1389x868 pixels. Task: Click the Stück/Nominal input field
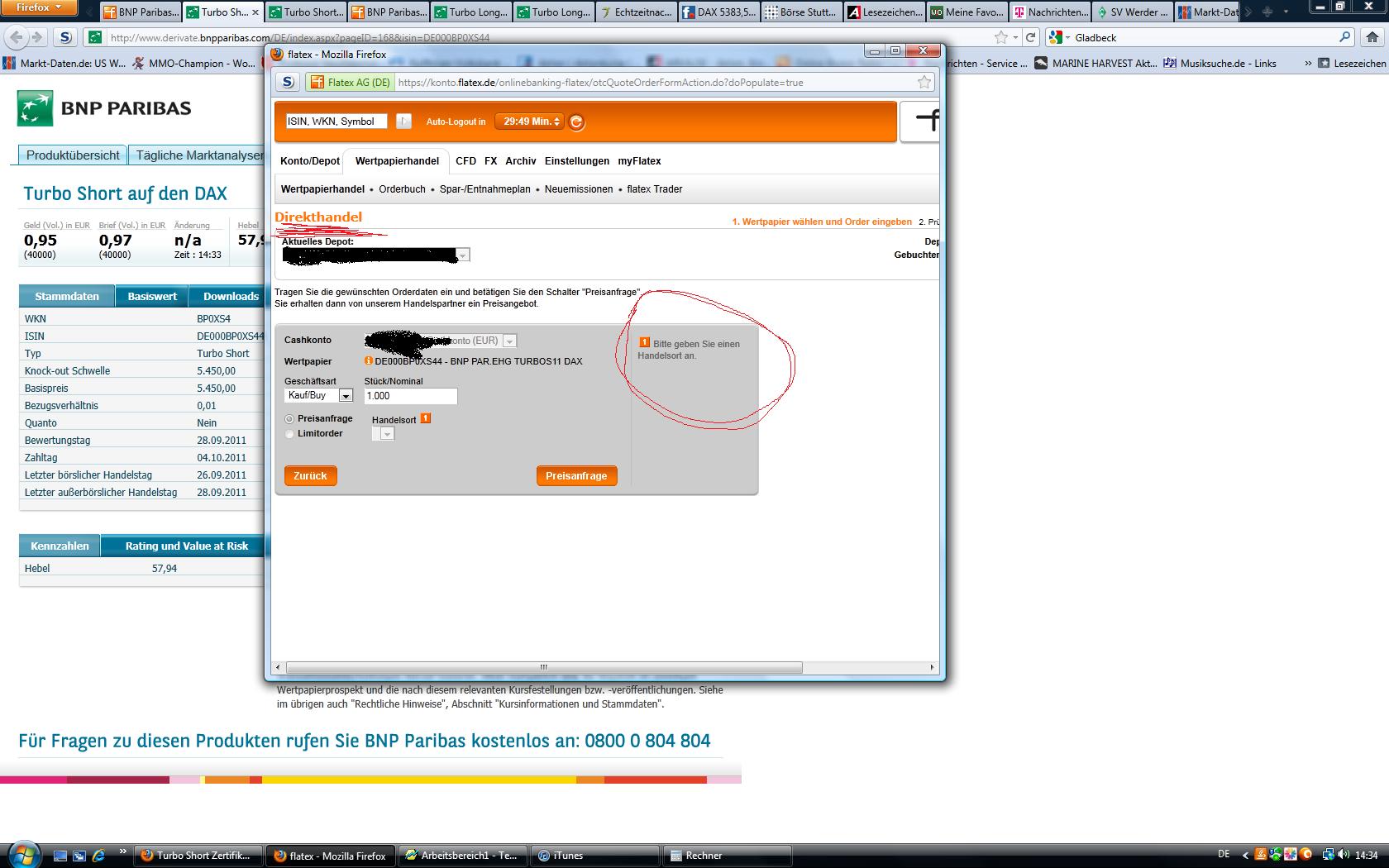point(411,396)
